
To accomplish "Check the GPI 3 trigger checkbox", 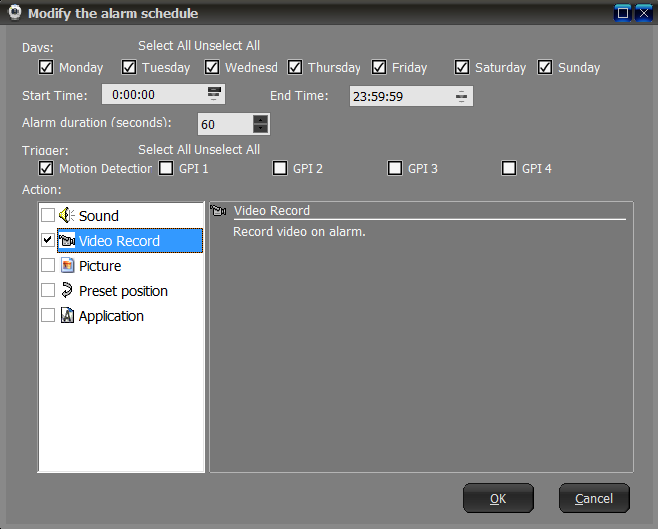I will pyautogui.click(x=395, y=168).
